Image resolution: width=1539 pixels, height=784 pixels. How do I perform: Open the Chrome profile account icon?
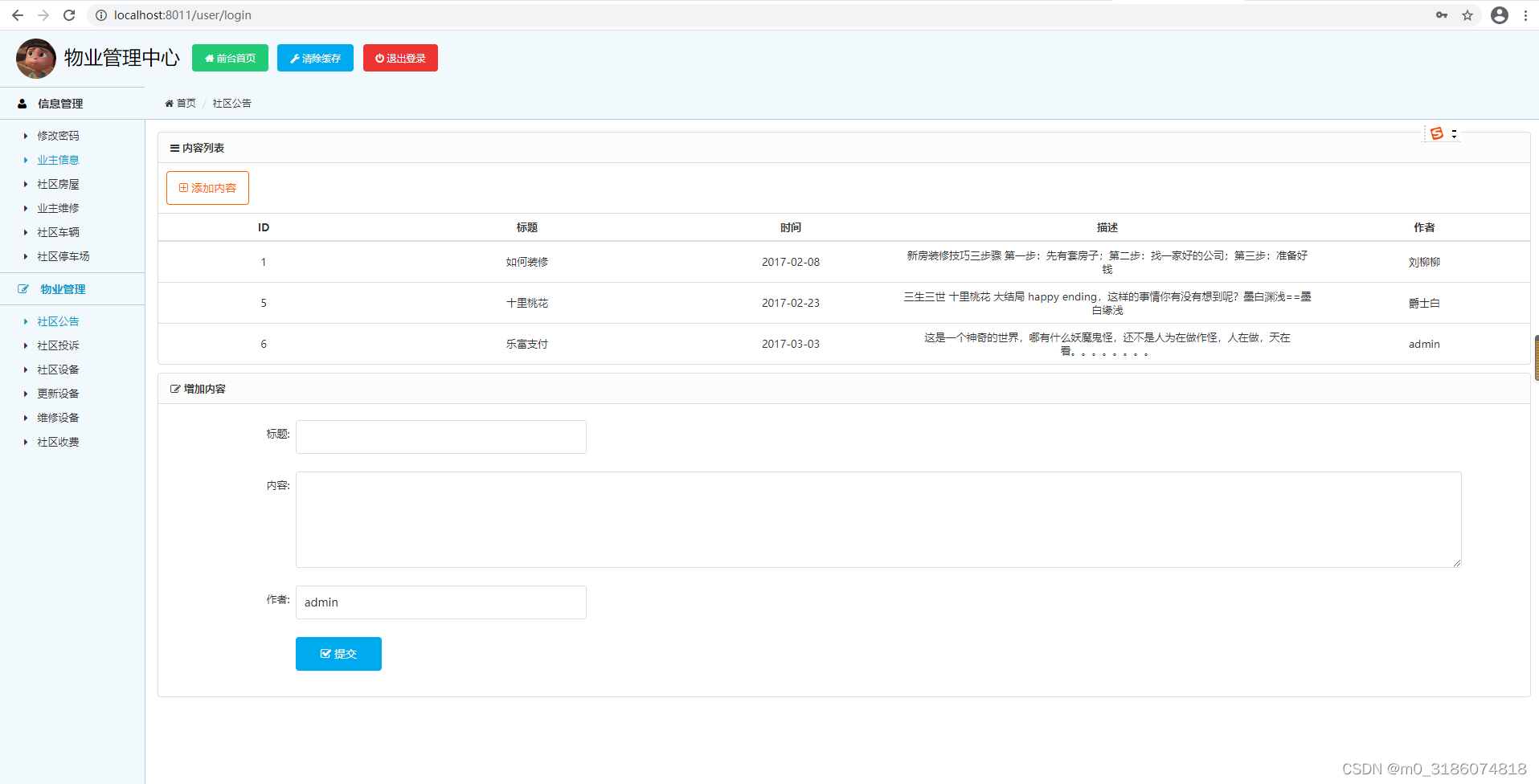click(x=1499, y=14)
